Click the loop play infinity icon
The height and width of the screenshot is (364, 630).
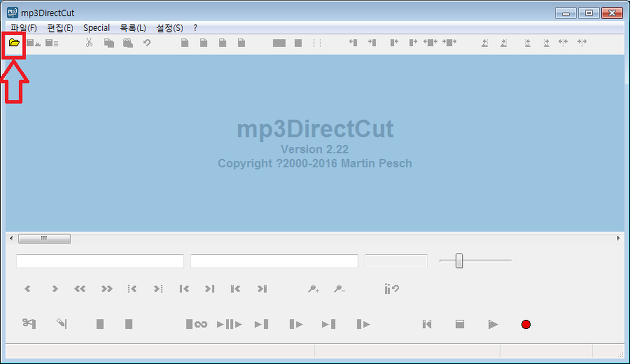pos(196,324)
